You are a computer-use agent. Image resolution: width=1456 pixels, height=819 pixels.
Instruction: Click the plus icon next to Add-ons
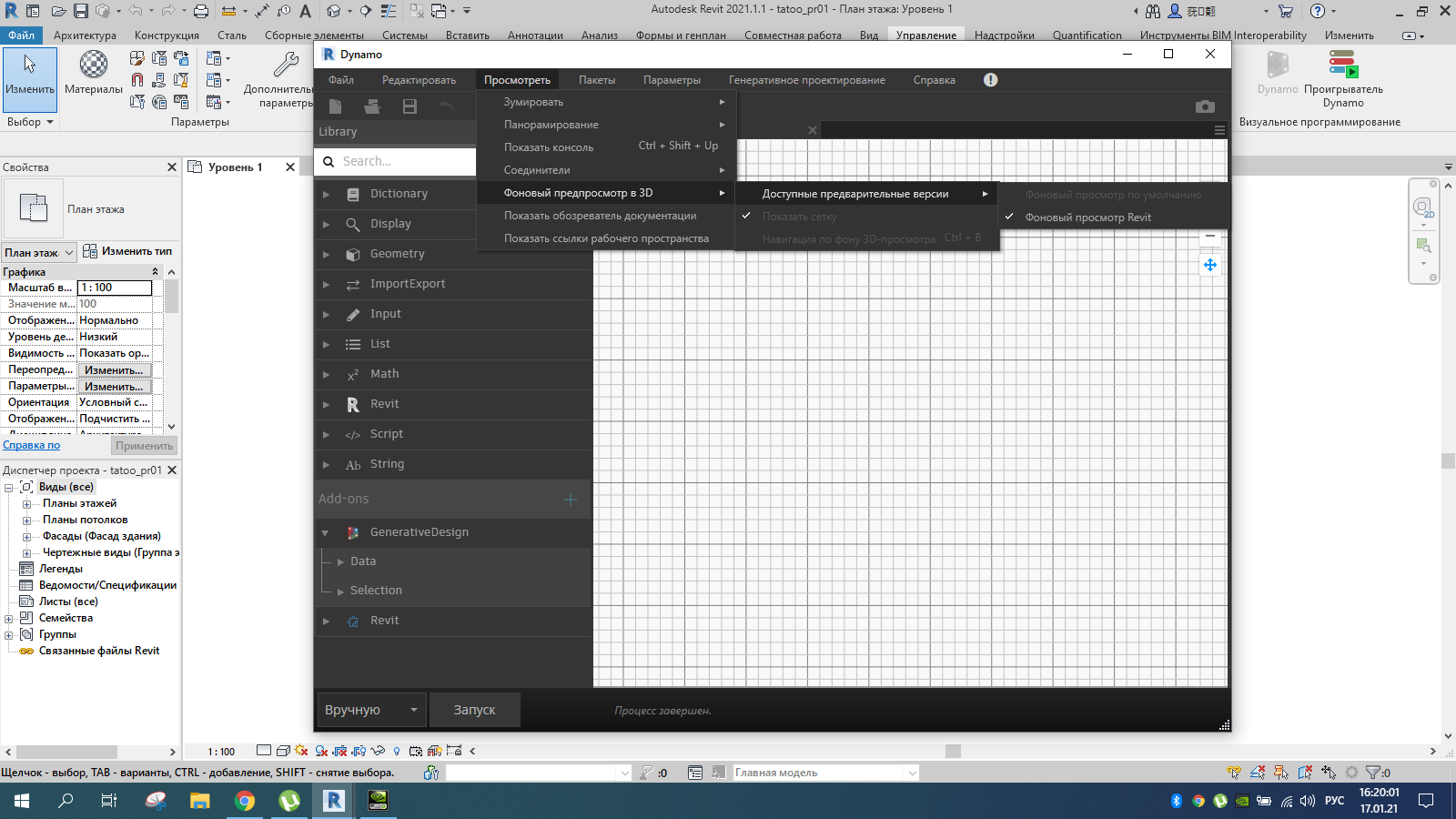(x=571, y=499)
